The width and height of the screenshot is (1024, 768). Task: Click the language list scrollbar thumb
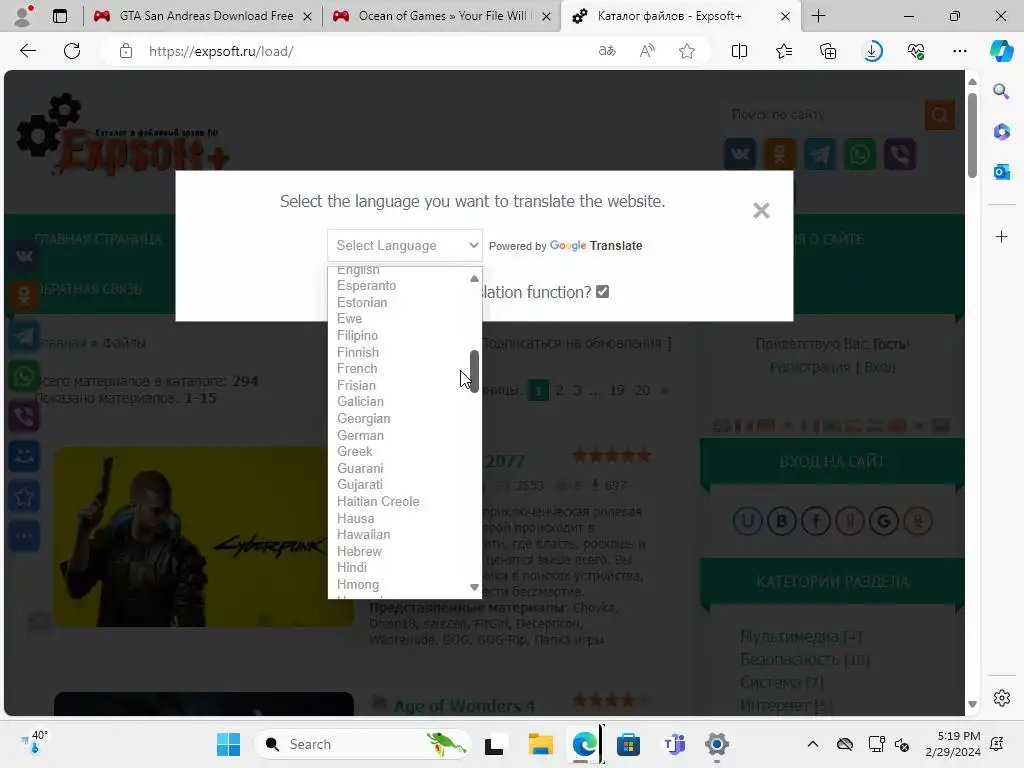coord(474,371)
